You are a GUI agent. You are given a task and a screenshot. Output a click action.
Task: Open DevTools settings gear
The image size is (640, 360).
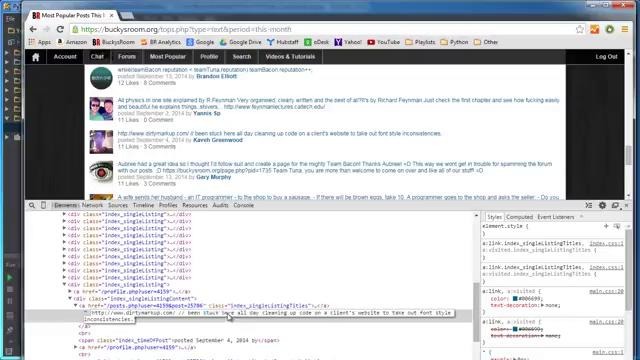[602, 205]
